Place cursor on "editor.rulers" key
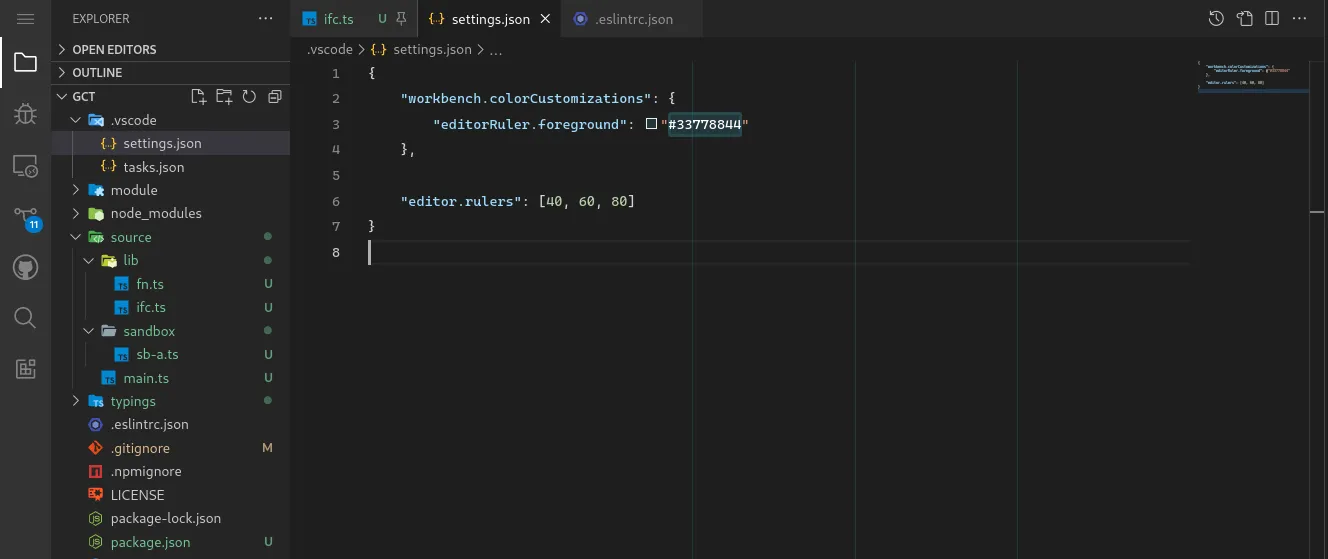1328x559 pixels. click(462, 201)
